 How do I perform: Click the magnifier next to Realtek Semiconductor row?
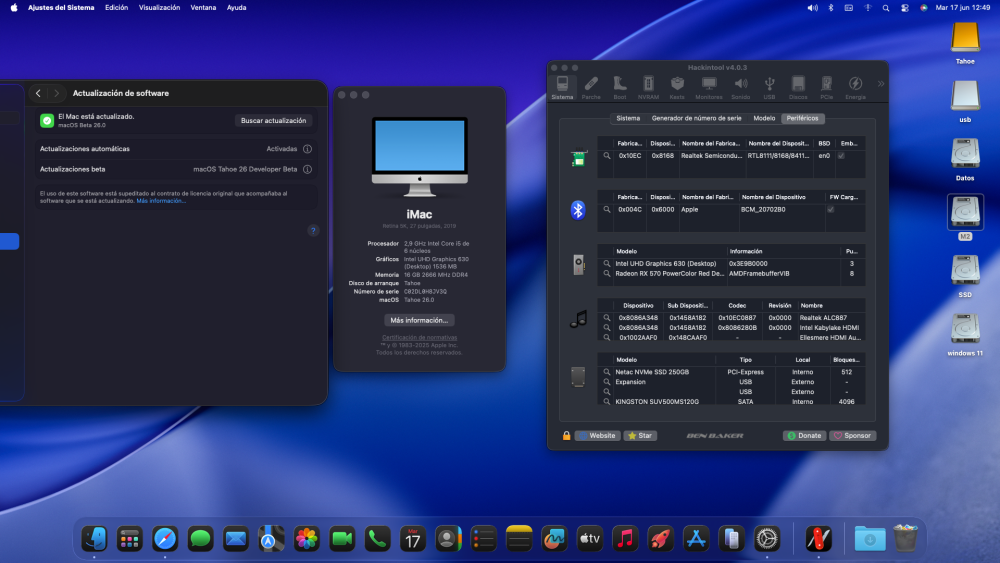point(607,156)
